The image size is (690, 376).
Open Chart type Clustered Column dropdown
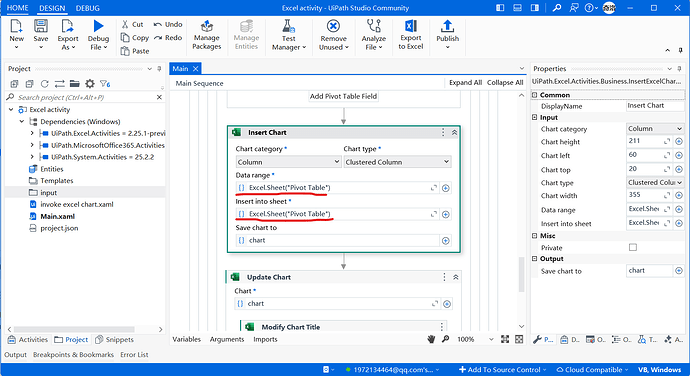coord(397,162)
